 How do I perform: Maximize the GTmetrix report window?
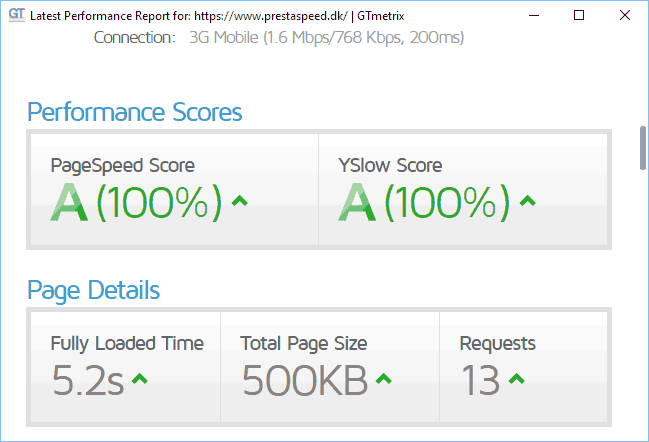(x=579, y=16)
